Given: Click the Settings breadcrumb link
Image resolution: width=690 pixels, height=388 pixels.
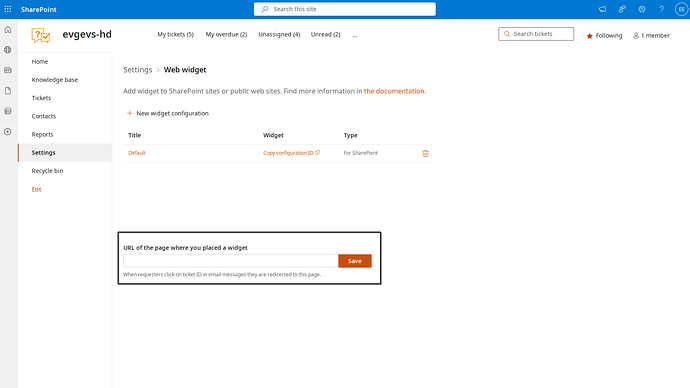Looking at the screenshot, I should click(137, 70).
